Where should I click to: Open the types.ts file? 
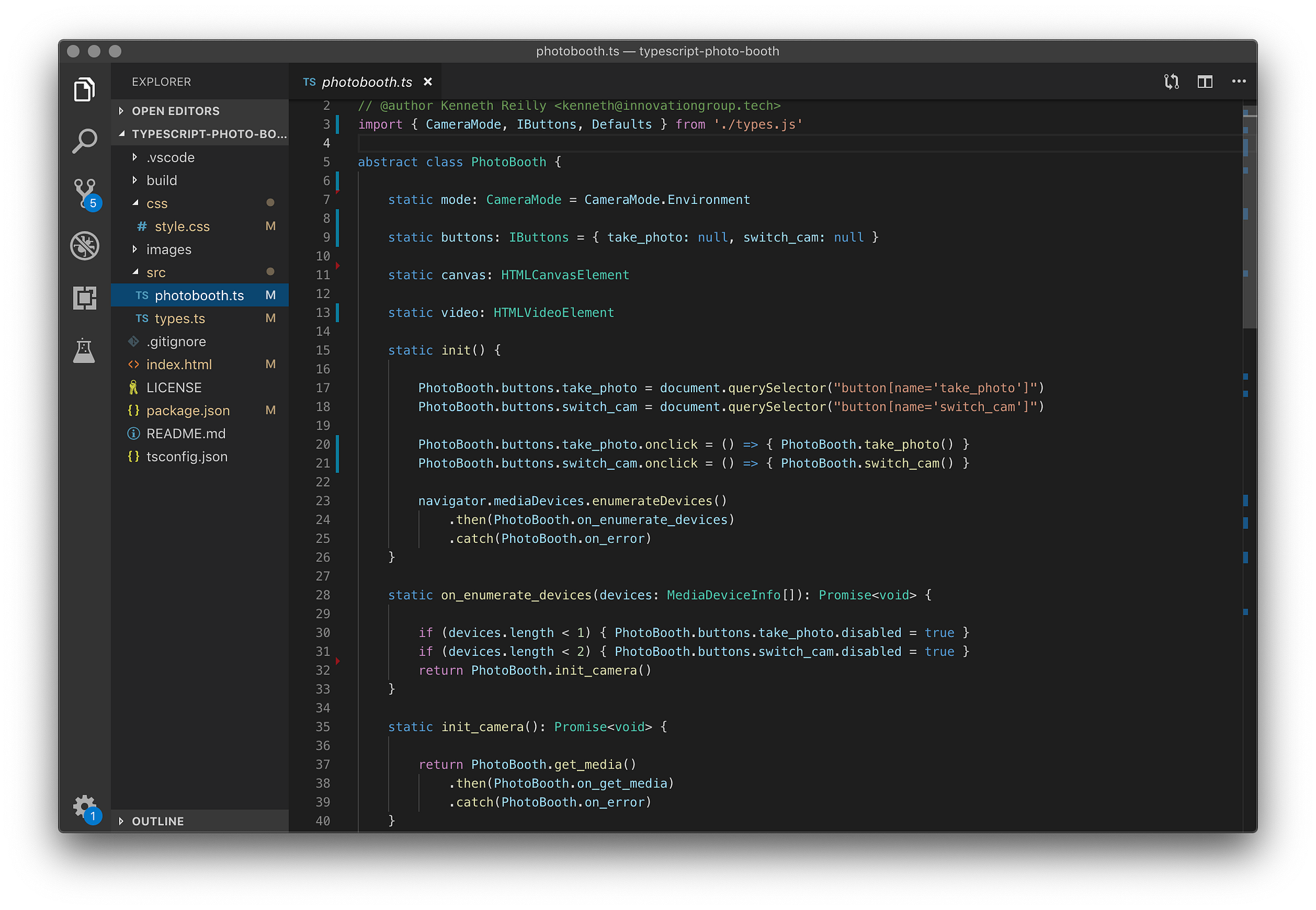point(178,318)
